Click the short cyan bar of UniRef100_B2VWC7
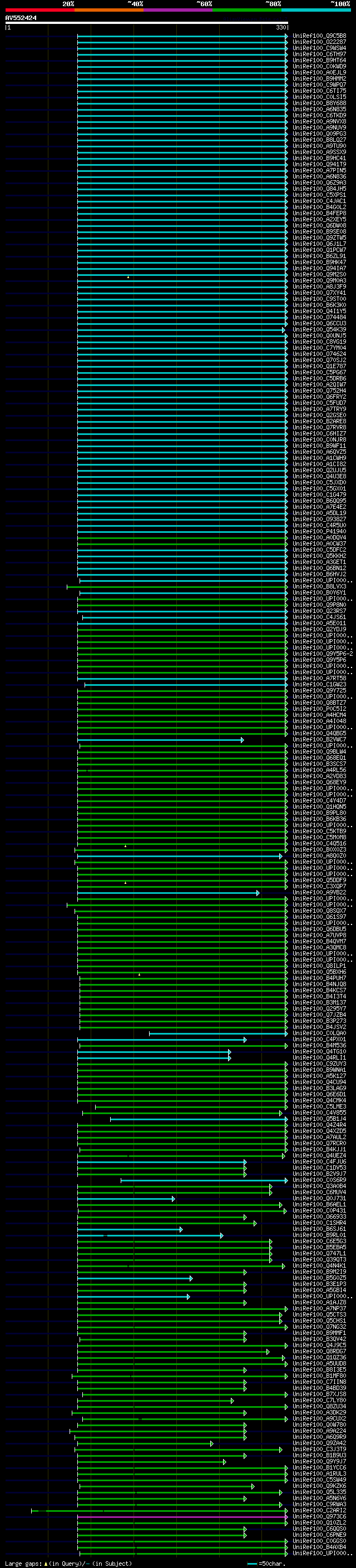 (160, 740)
